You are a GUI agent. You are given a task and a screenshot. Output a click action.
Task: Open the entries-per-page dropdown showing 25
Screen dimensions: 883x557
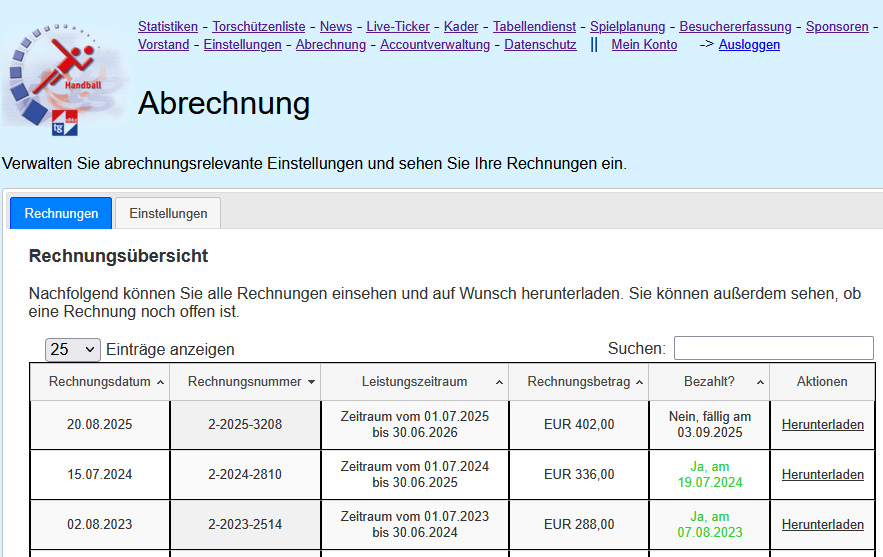tap(73, 349)
